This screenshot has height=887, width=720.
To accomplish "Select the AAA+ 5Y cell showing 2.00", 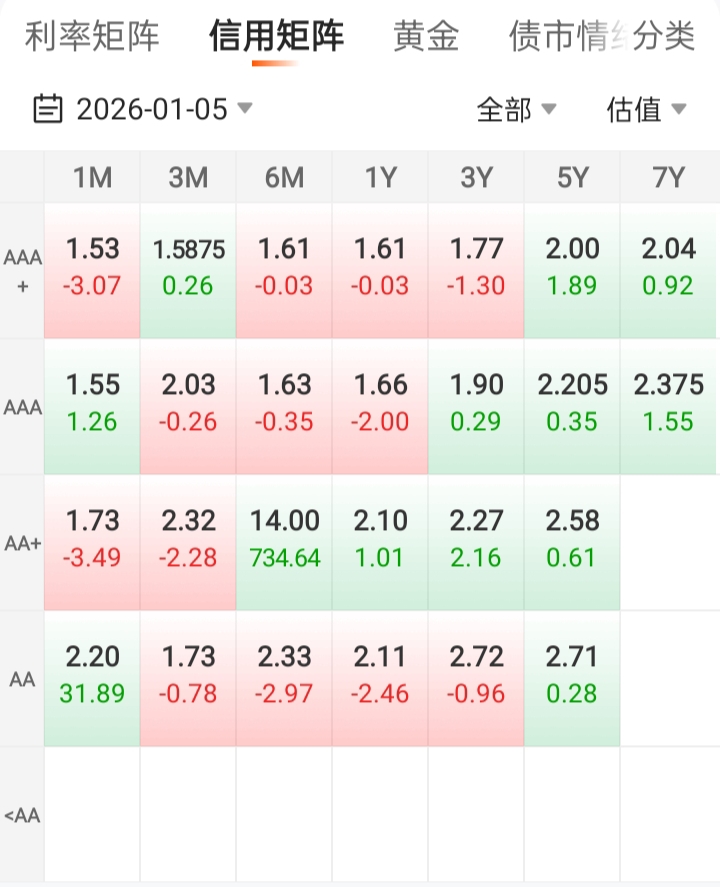I will tap(572, 270).
